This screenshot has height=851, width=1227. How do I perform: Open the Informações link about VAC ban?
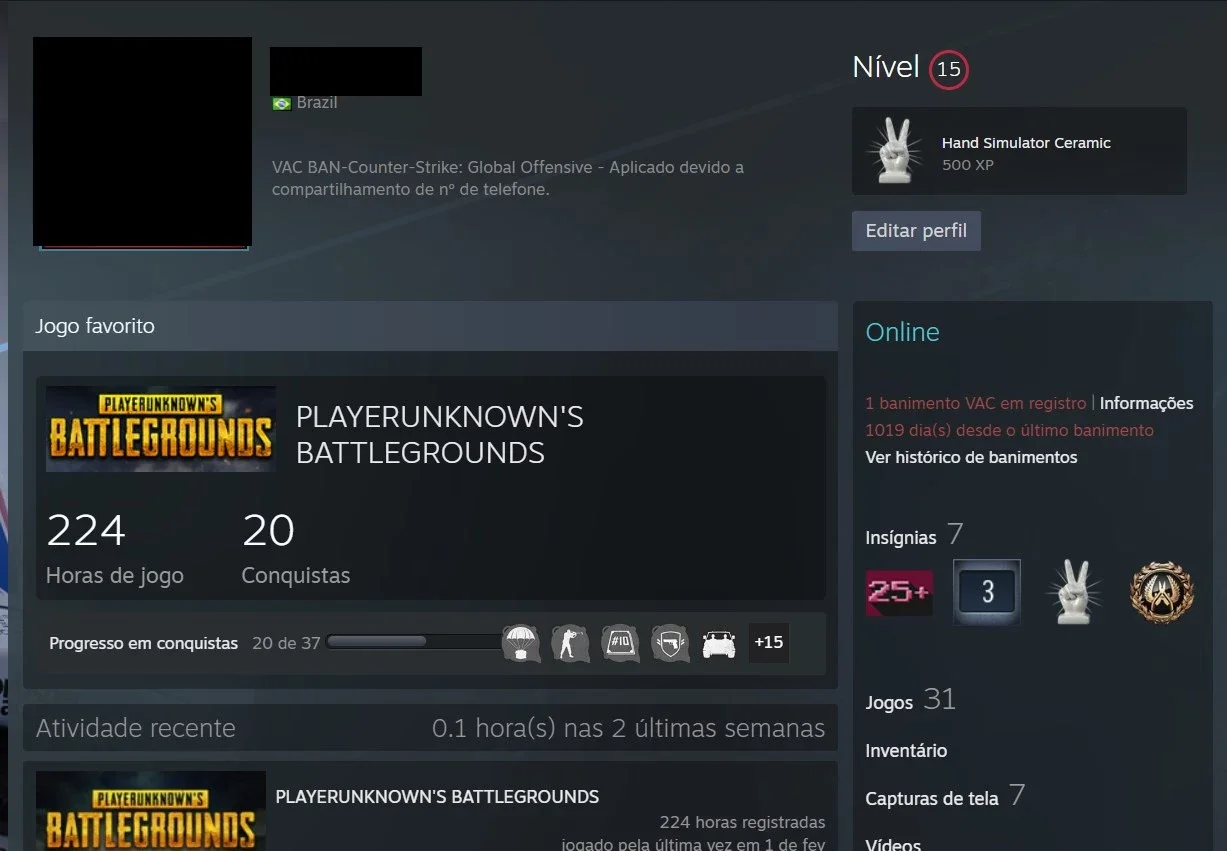click(1146, 403)
